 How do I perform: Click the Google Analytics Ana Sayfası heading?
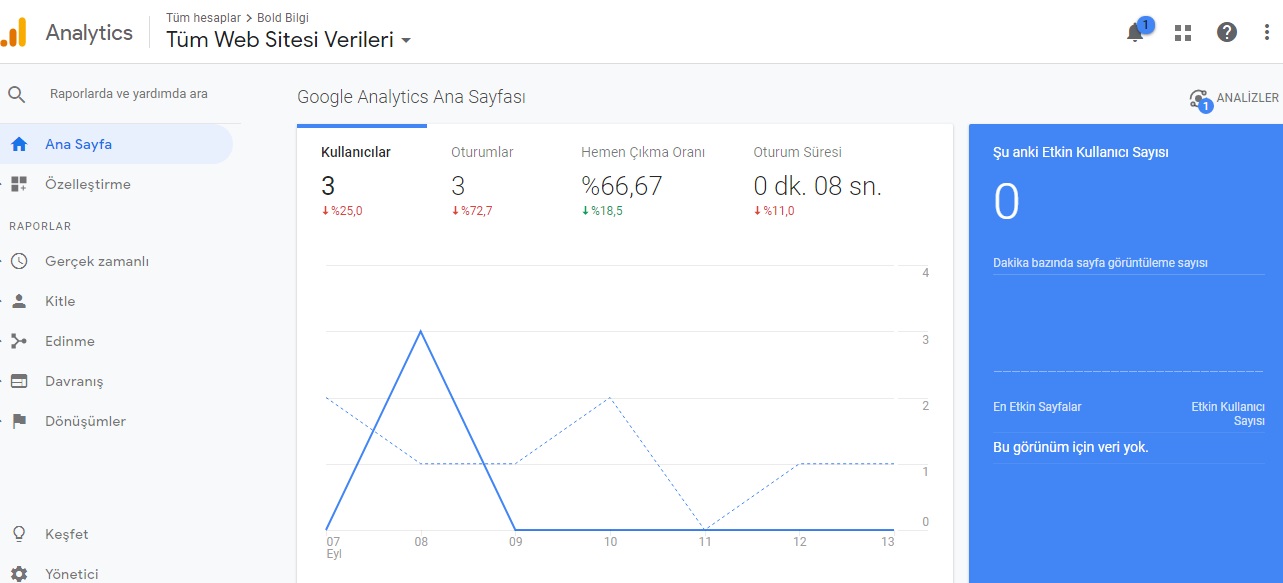(412, 97)
